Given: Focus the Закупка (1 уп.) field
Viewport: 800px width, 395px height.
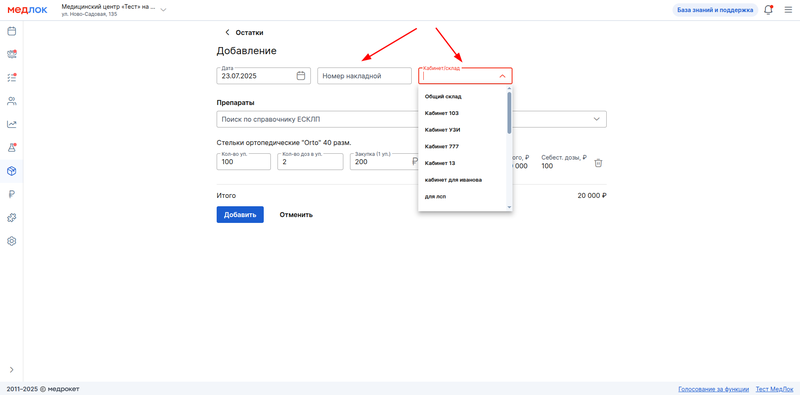Looking at the screenshot, I should (x=384, y=162).
